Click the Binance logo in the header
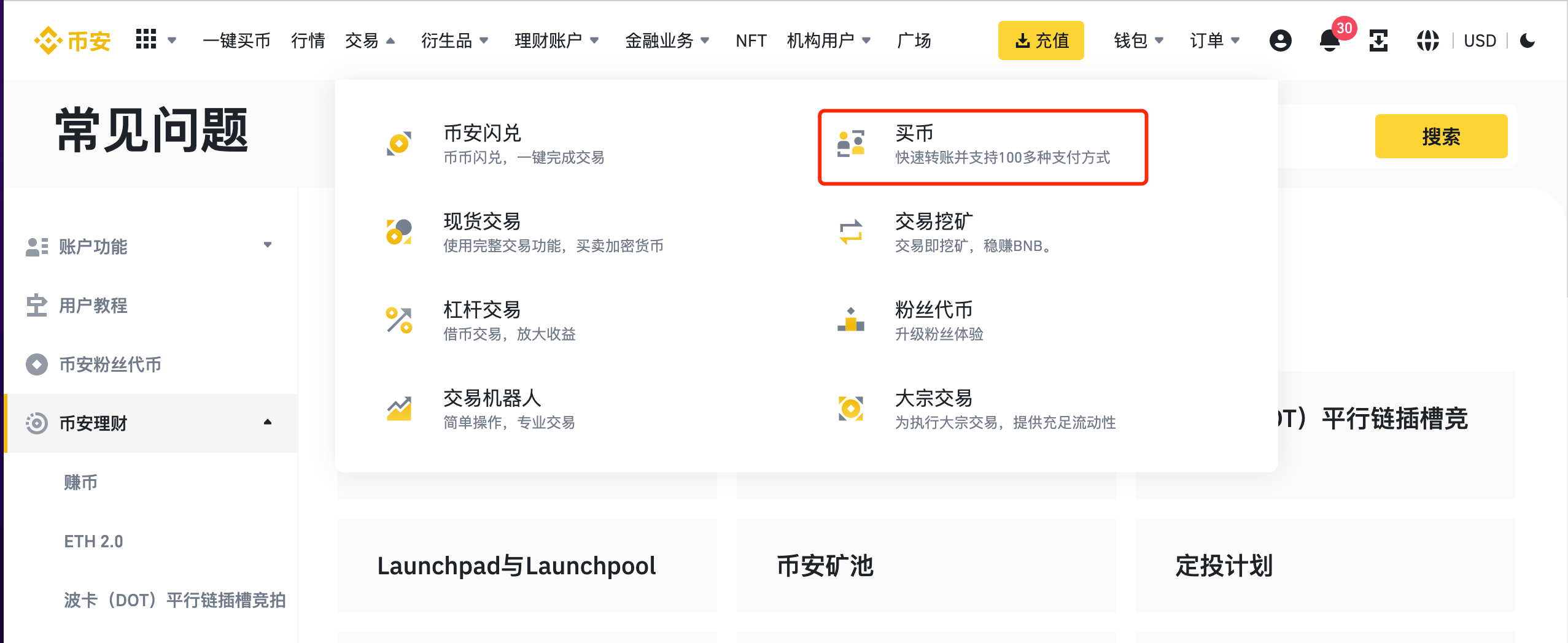1568x643 pixels. (72, 40)
